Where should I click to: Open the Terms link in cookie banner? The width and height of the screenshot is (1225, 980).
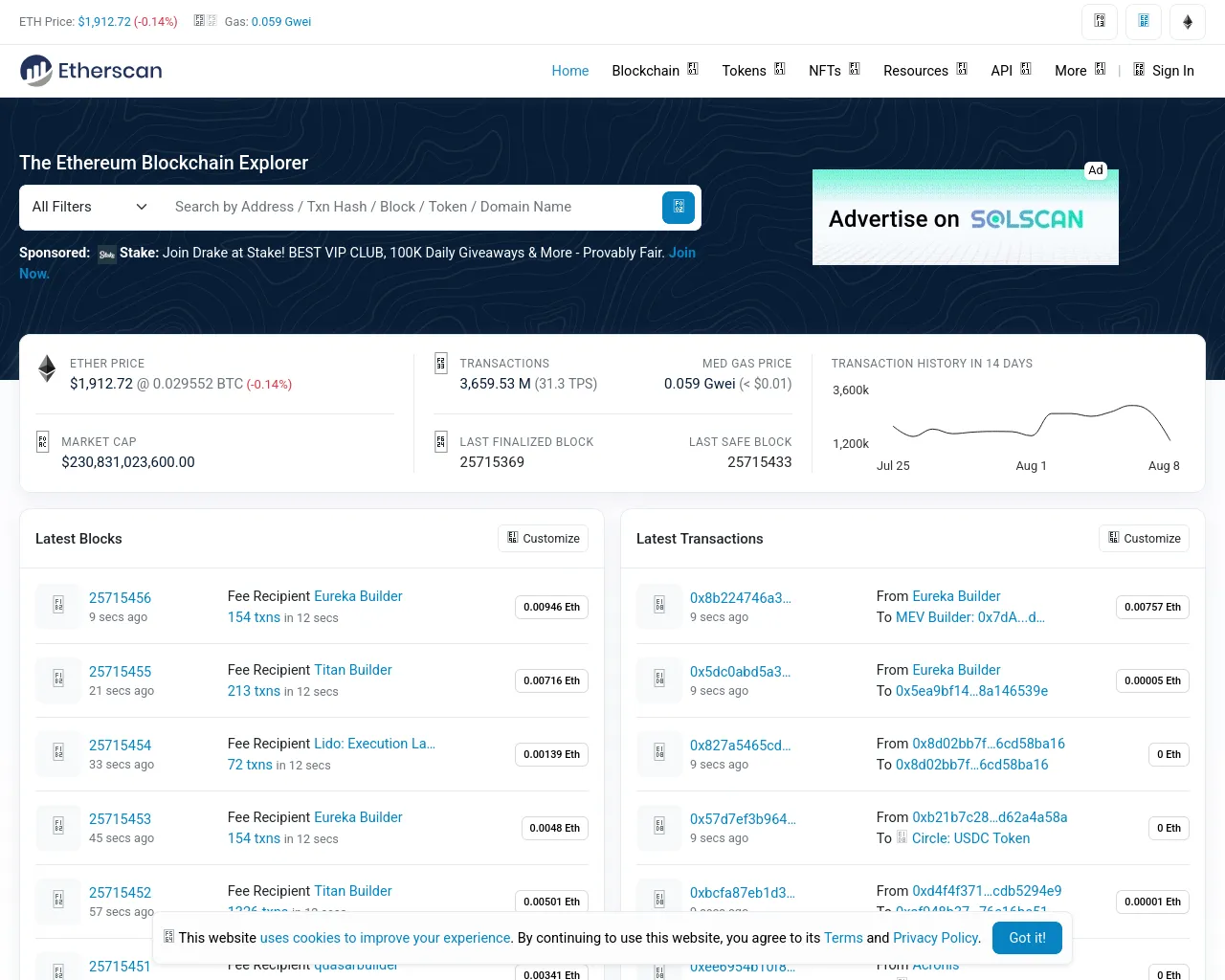point(843,938)
